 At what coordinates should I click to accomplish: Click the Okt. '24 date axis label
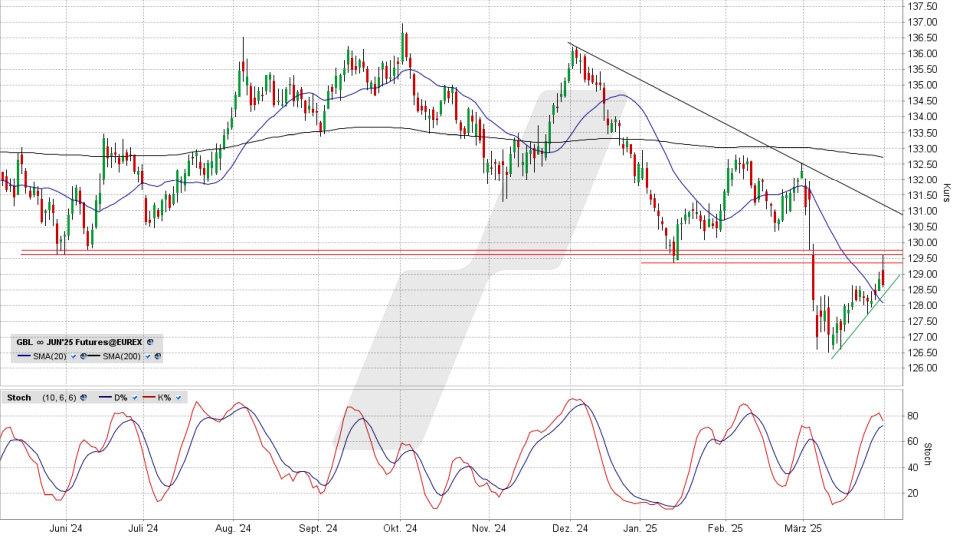click(400, 529)
